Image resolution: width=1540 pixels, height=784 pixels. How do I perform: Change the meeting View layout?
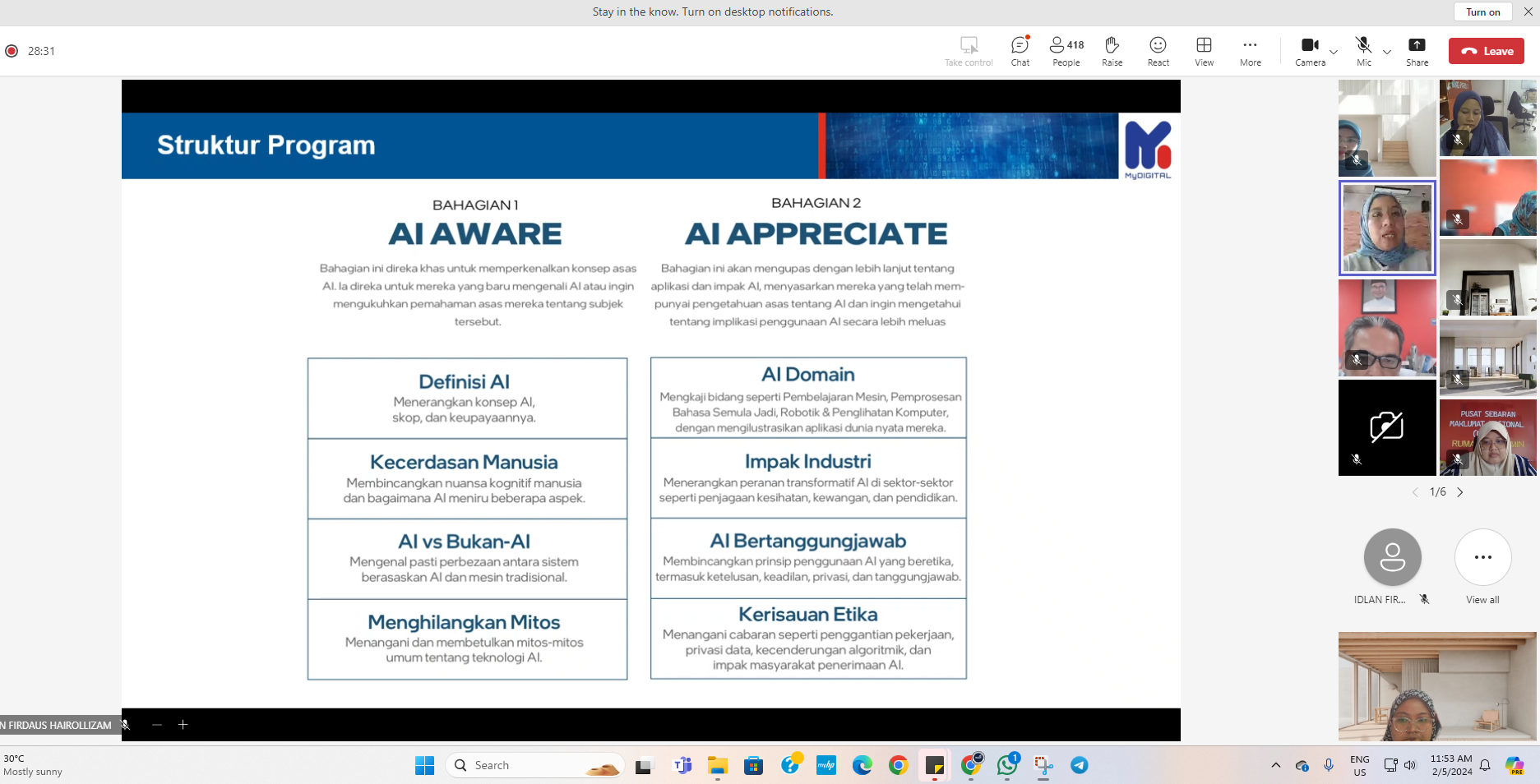click(x=1204, y=51)
